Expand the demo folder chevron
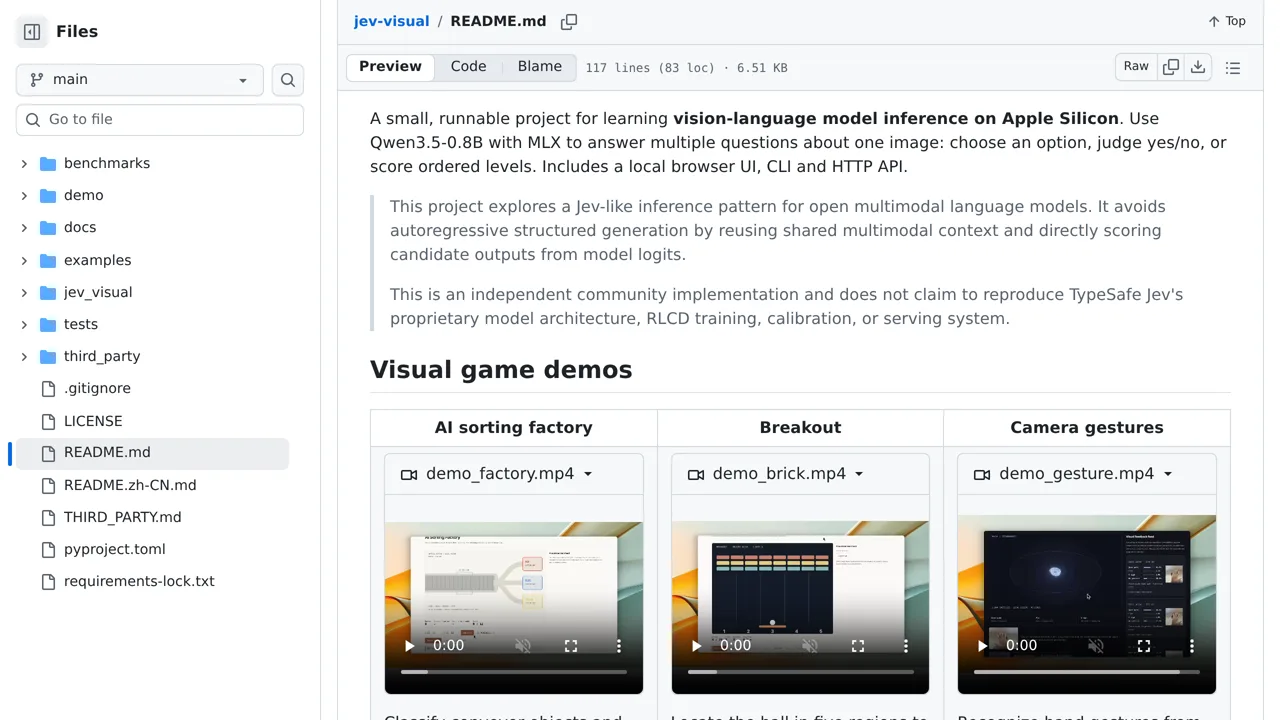The width and height of the screenshot is (1280, 720). click(x=24, y=195)
